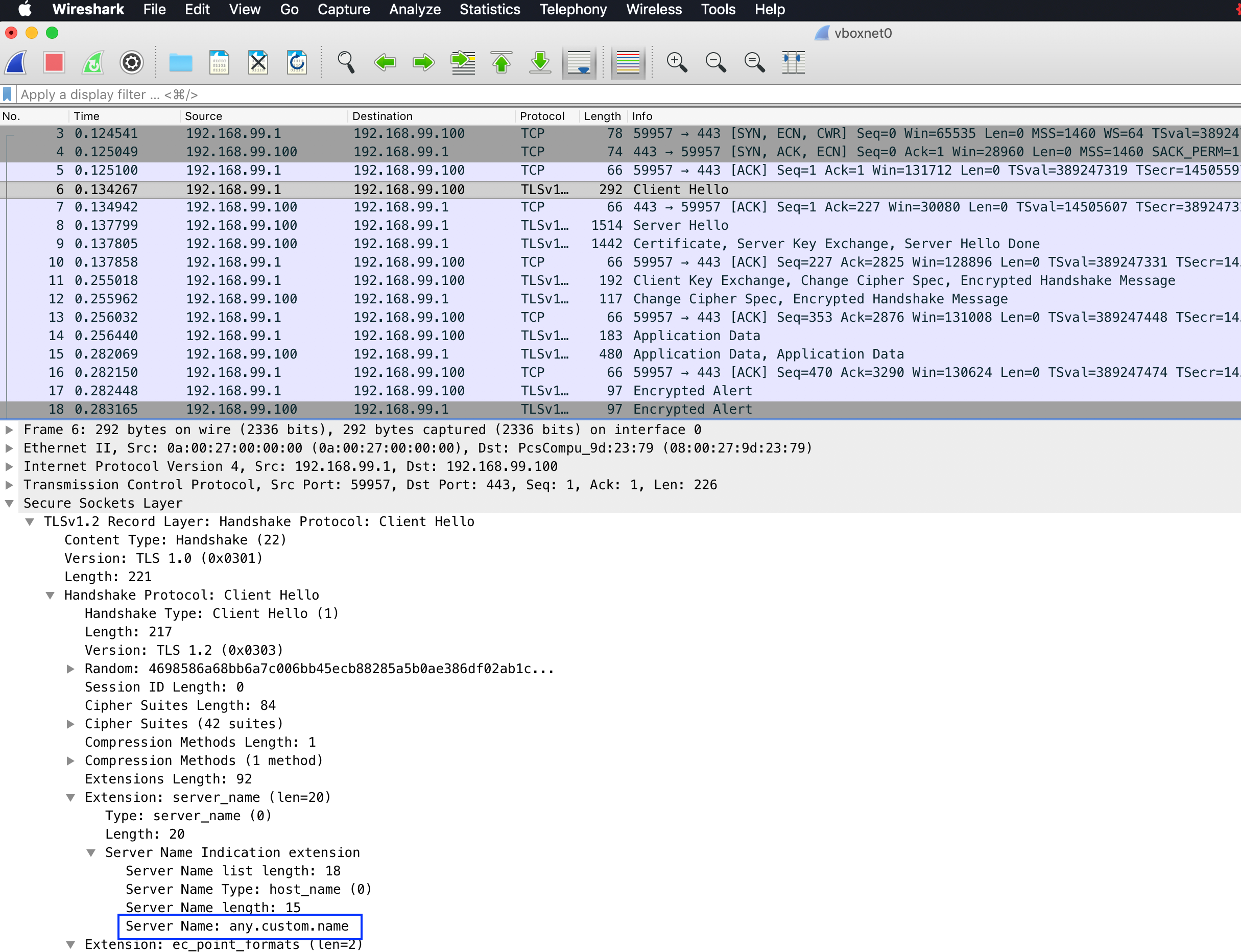The width and height of the screenshot is (1241, 952).
Task: Go to specified packet icon
Action: coord(463,62)
